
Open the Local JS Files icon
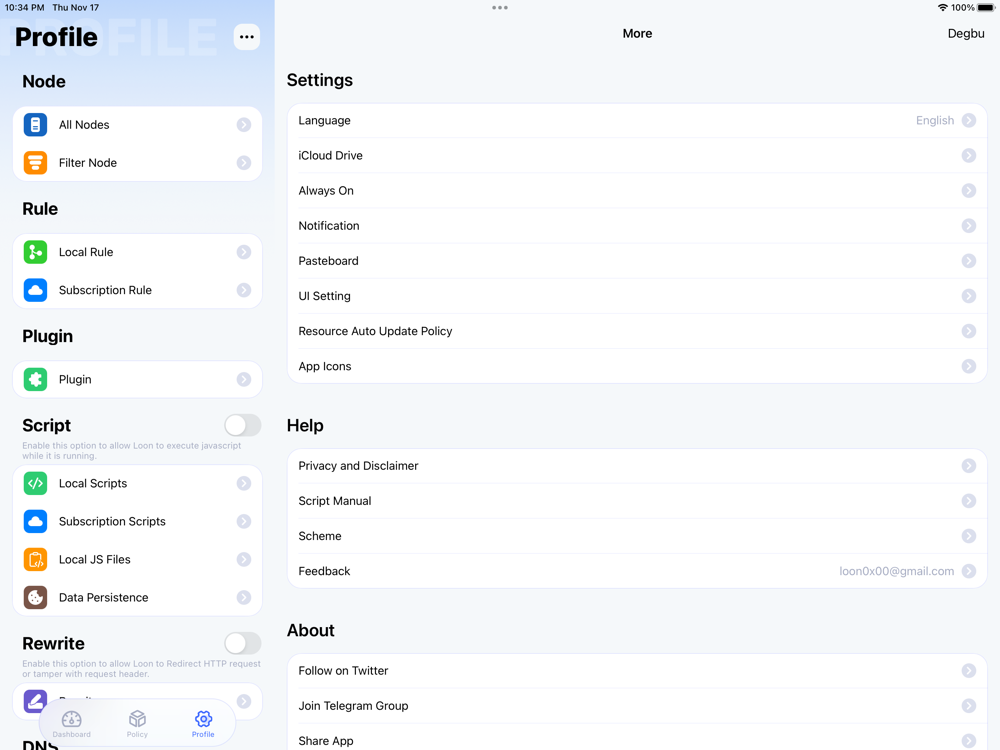click(35, 559)
